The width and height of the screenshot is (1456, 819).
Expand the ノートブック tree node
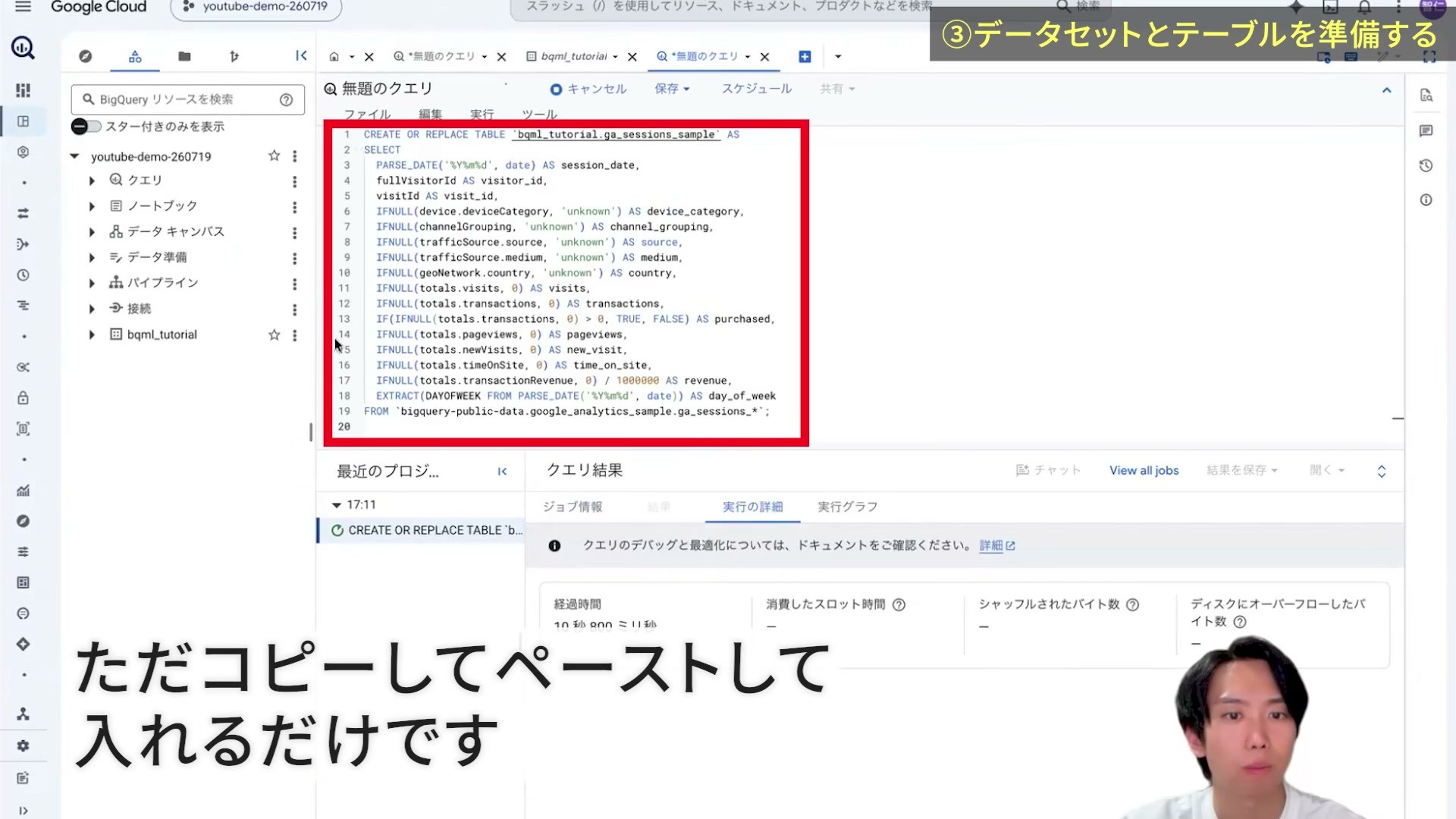click(x=92, y=206)
